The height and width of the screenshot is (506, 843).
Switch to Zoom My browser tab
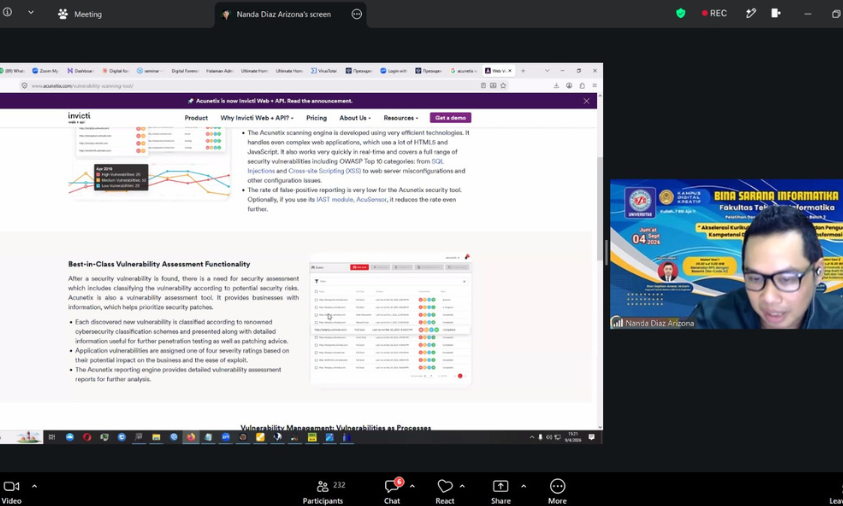pyautogui.click(x=45, y=70)
